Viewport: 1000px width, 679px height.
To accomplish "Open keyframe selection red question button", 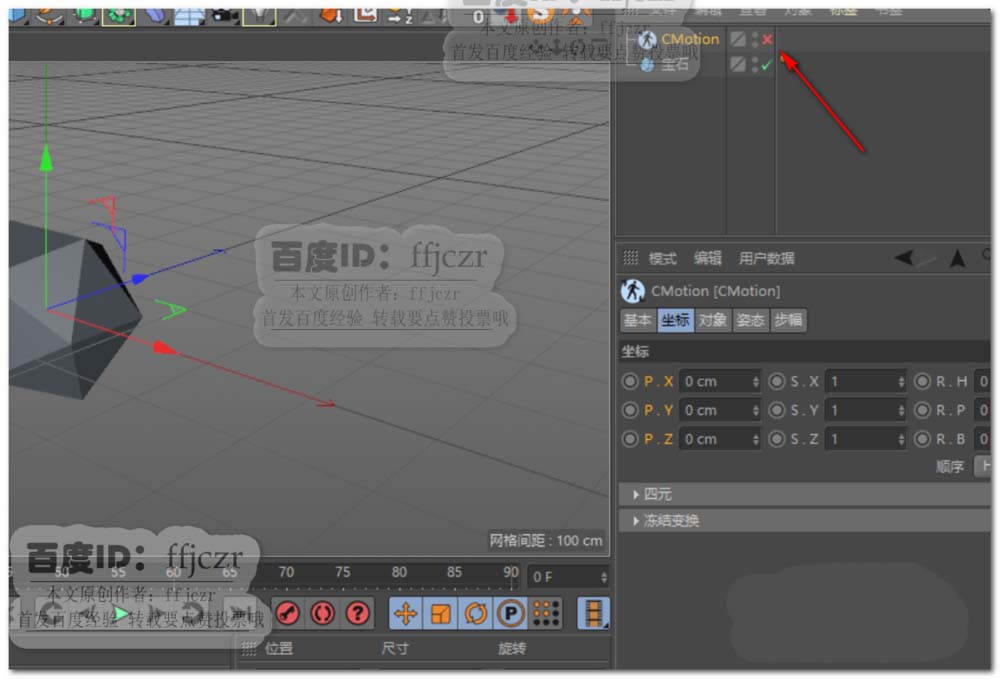I will pyautogui.click(x=358, y=613).
